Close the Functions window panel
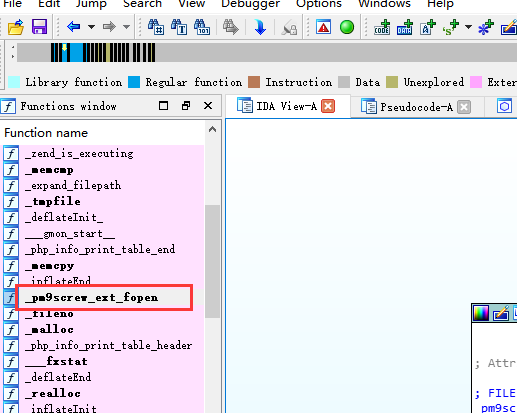The height and width of the screenshot is (413, 517). (208, 106)
